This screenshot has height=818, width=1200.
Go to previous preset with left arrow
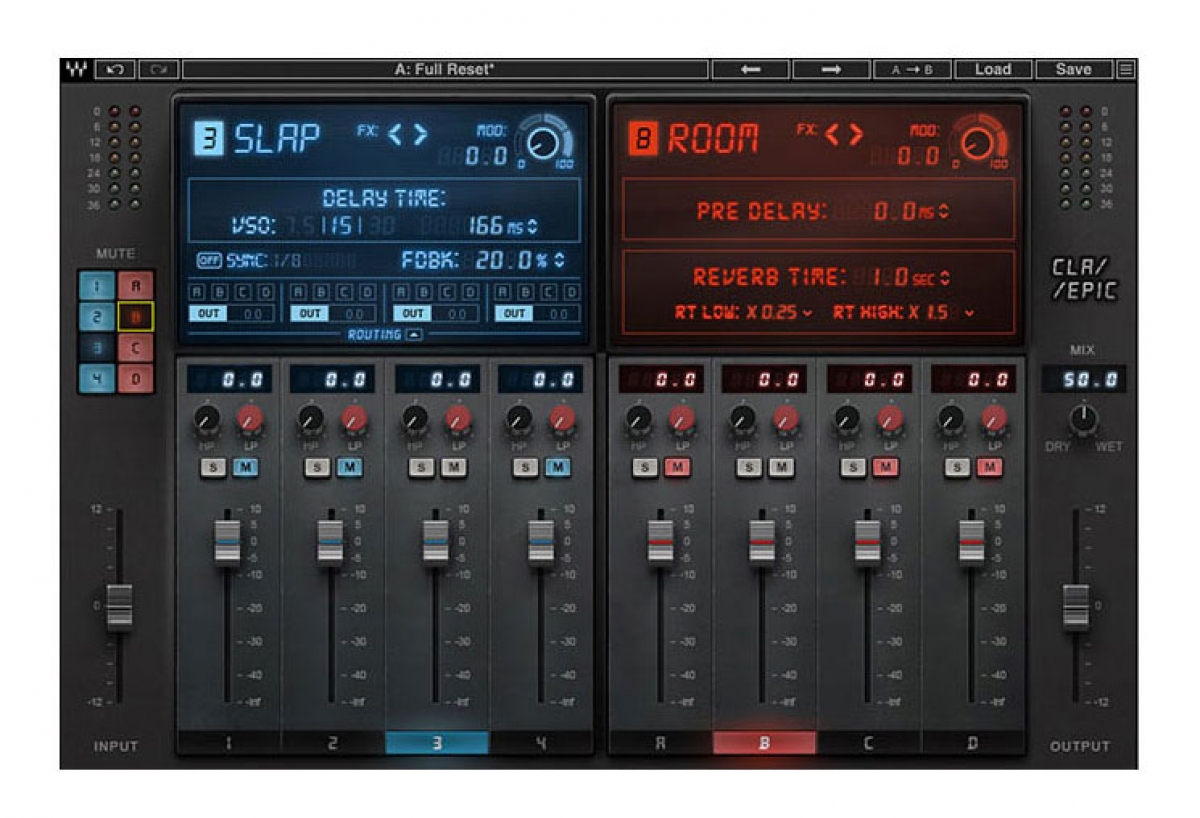pyautogui.click(x=750, y=70)
